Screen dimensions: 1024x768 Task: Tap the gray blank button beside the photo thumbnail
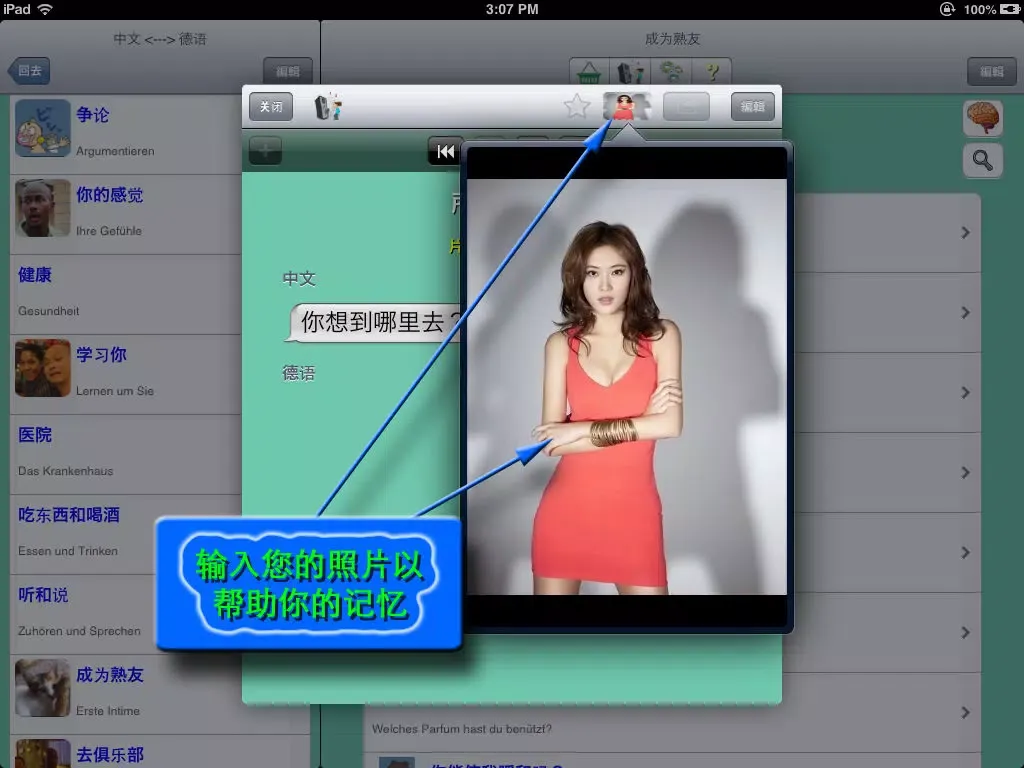coord(686,106)
